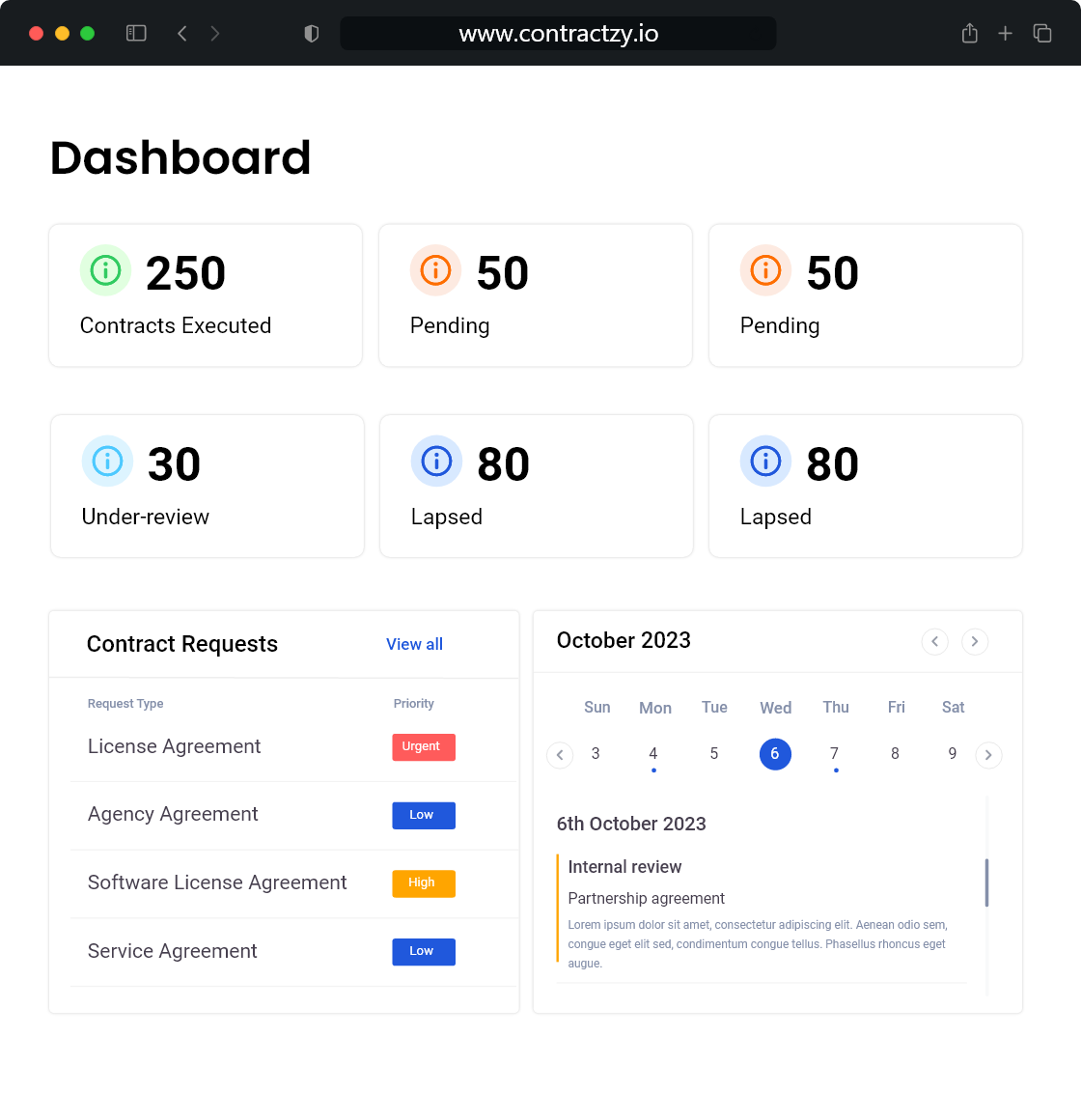This screenshot has height=1120, width=1081.
Task: Open View all contract requests
Action: [x=414, y=644]
